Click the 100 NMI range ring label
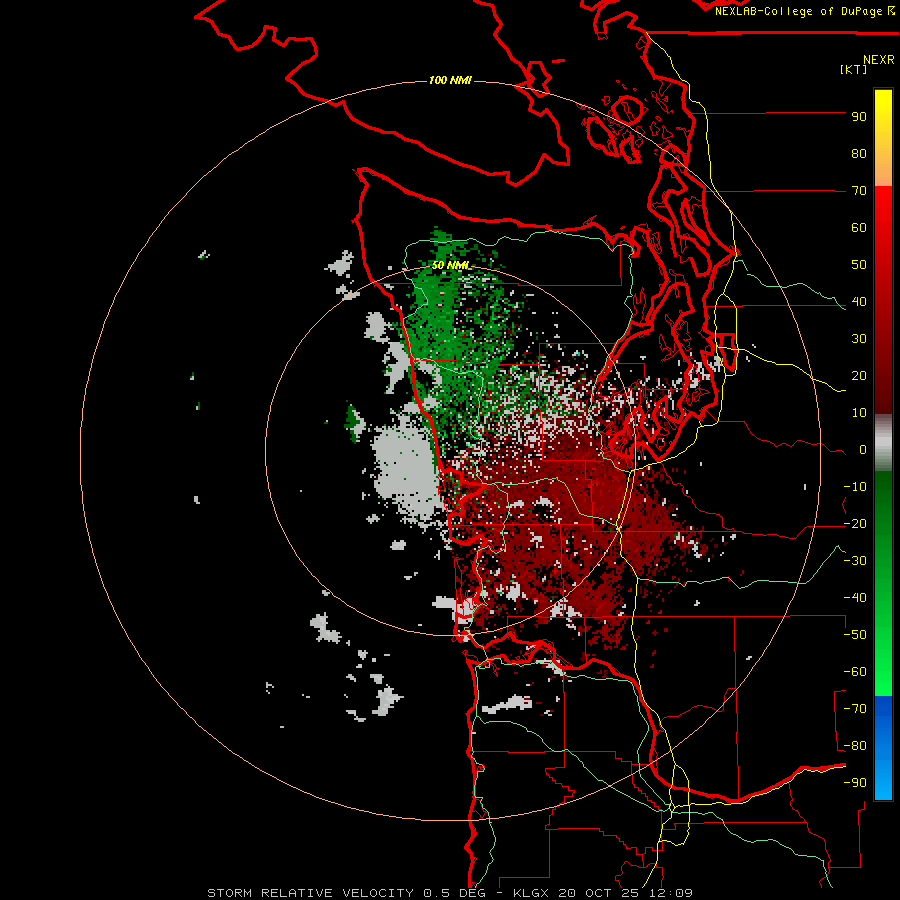This screenshot has width=900, height=900. 450,80
